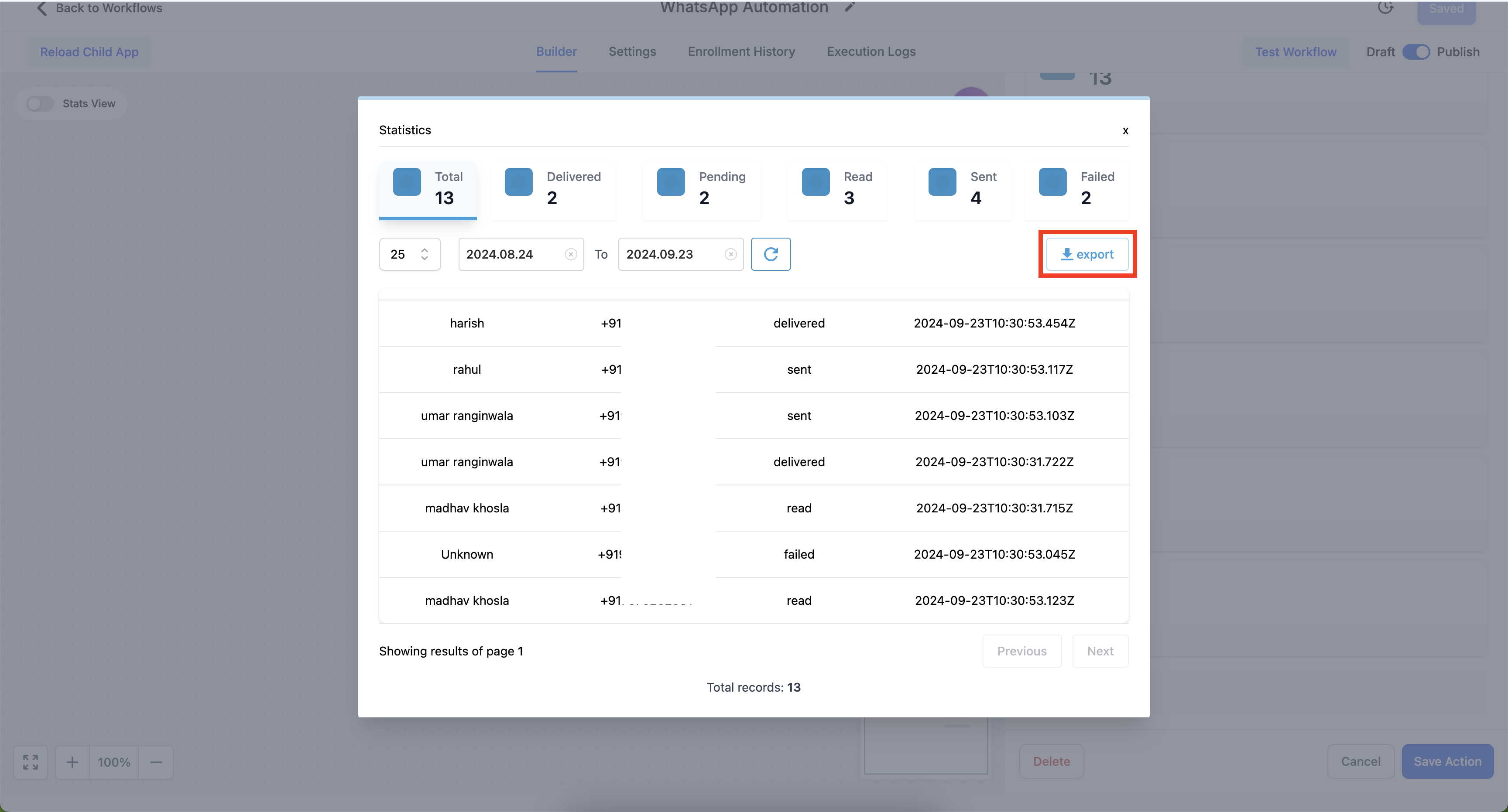This screenshot has height=812, width=1508.
Task: Zoom out with the minus icon
Action: (x=156, y=762)
